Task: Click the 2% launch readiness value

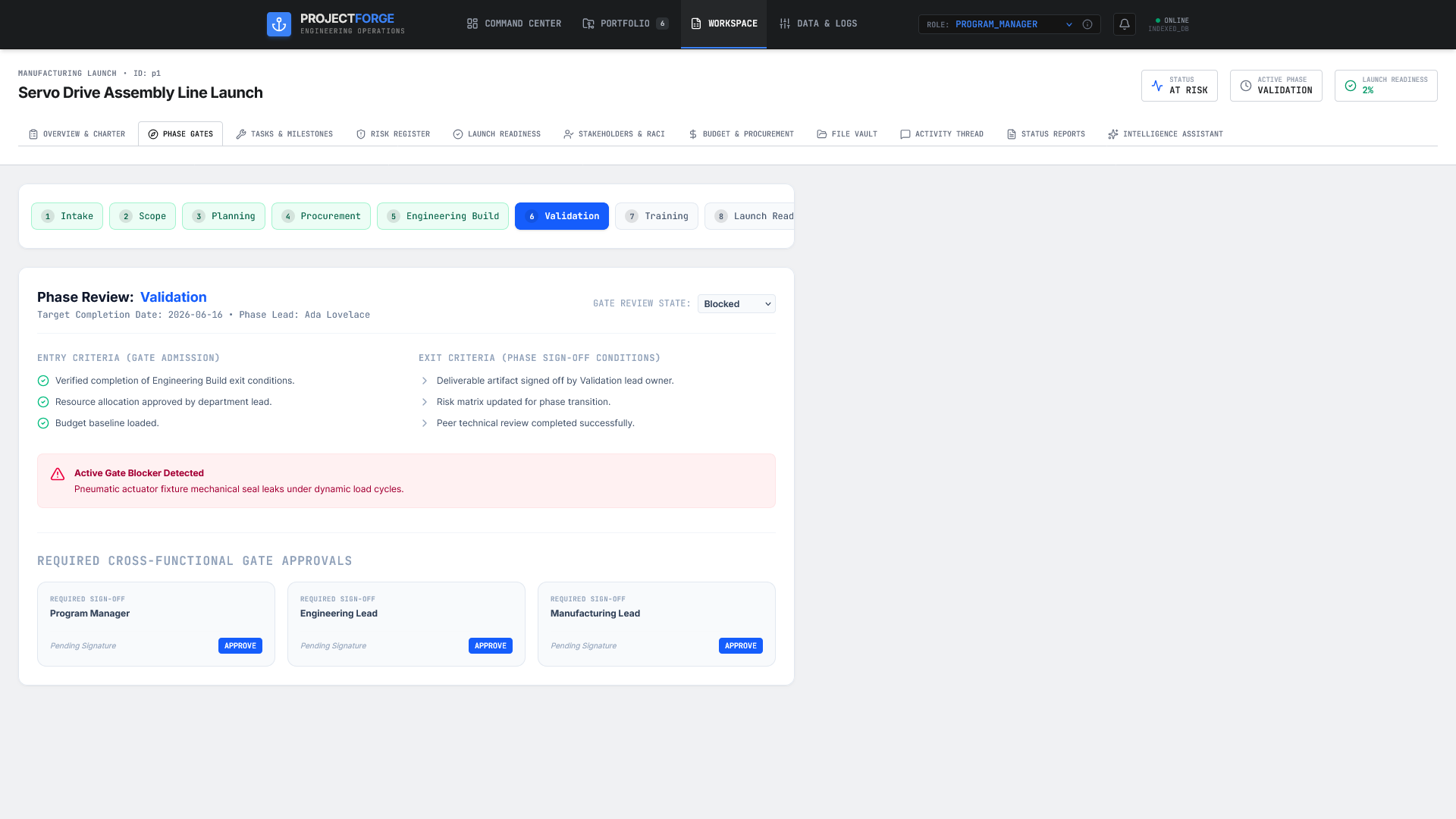Action: point(1368,90)
